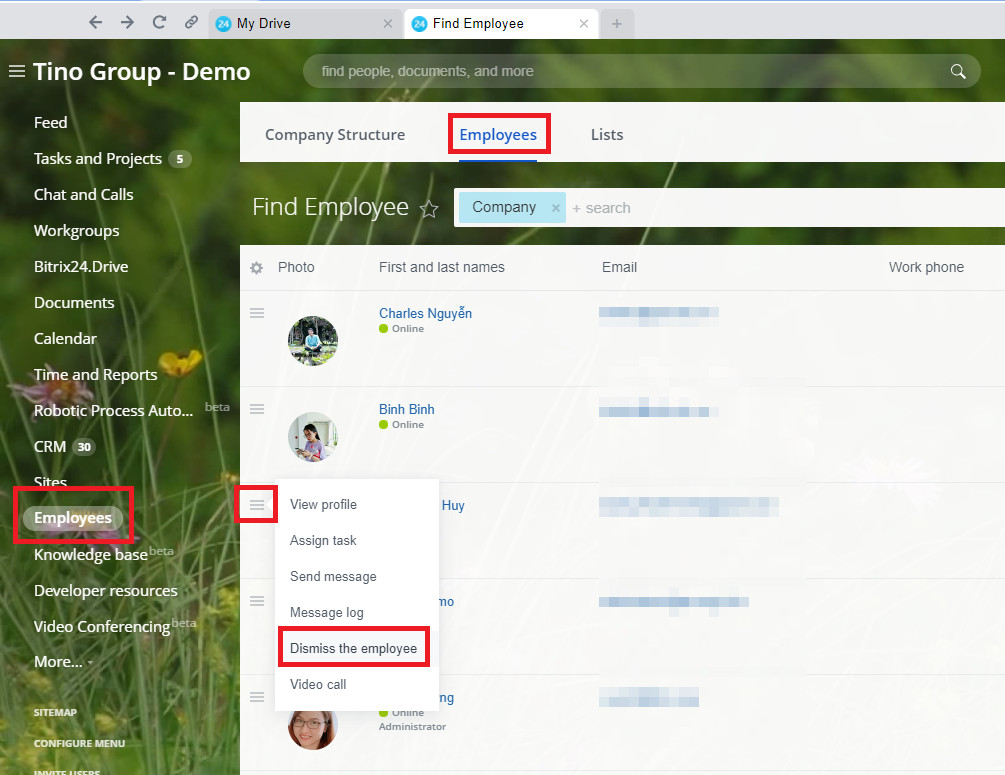This screenshot has width=1005, height=775.
Task: Click the Tino Group - Demo title
Action: (x=142, y=72)
